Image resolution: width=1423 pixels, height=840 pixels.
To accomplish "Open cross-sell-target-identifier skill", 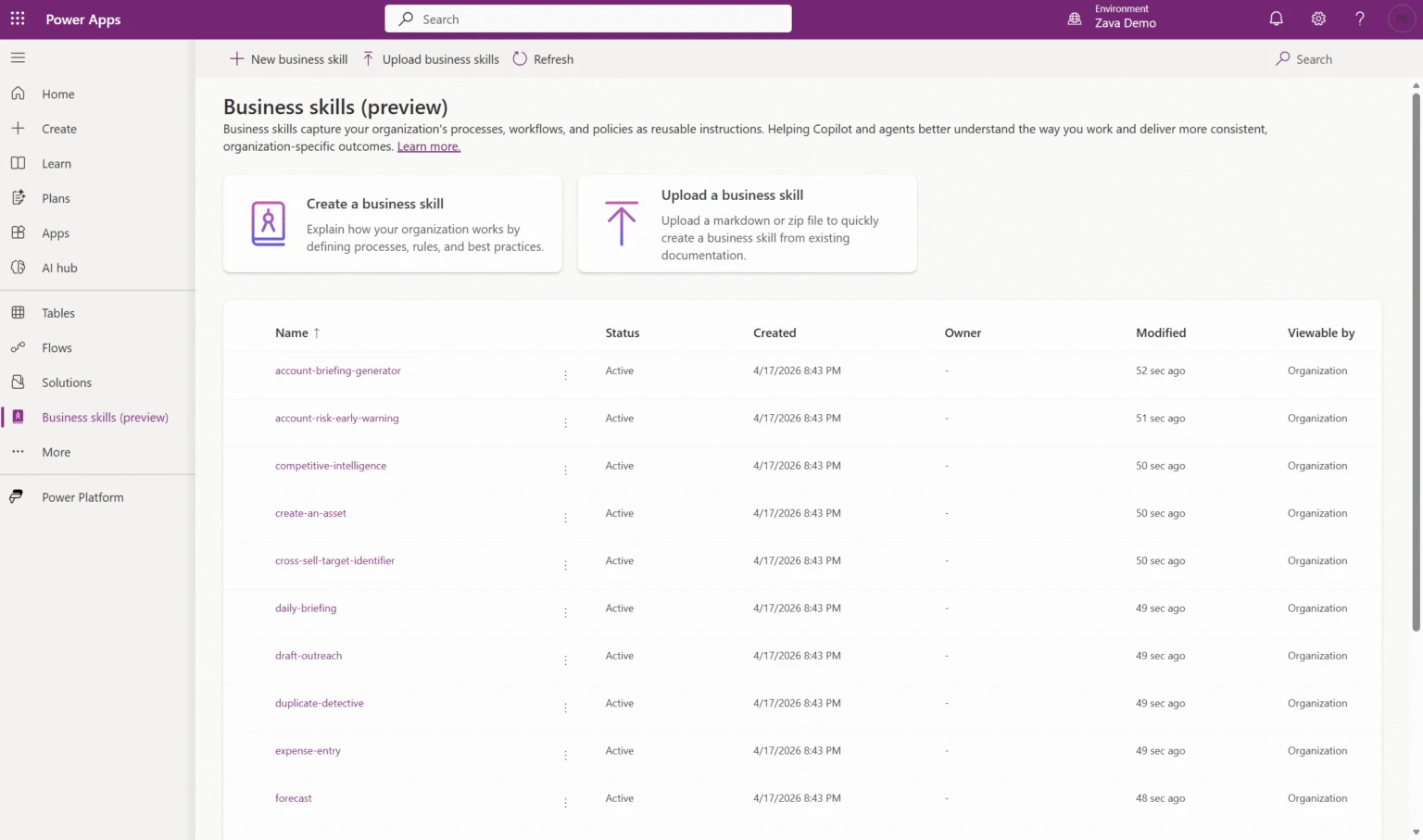I will click(x=334, y=560).
